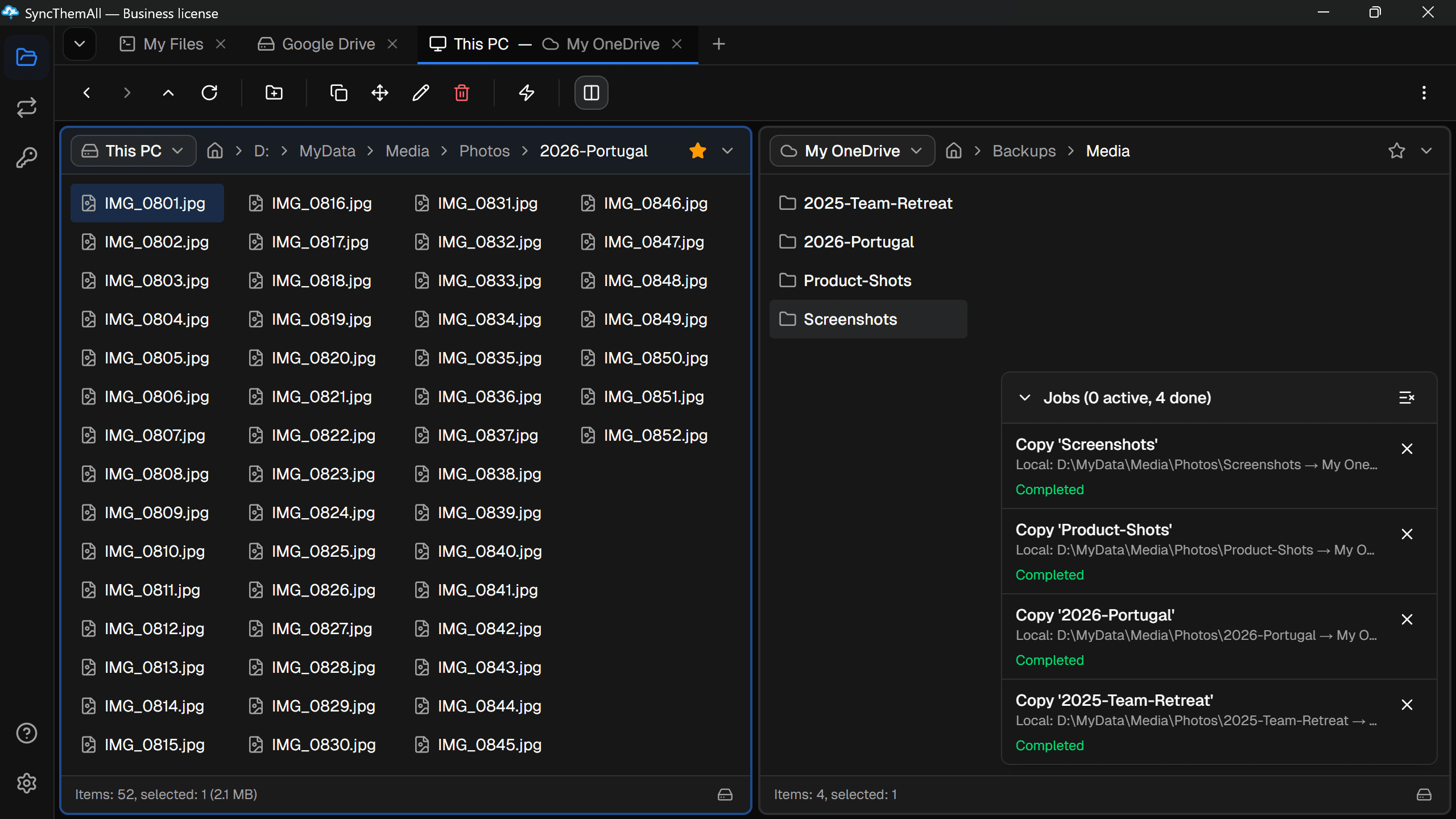The image size is (1456, 819).
Task: Dismiss the Copy 'Product-Shots' job
Action: coord(1407,534)
